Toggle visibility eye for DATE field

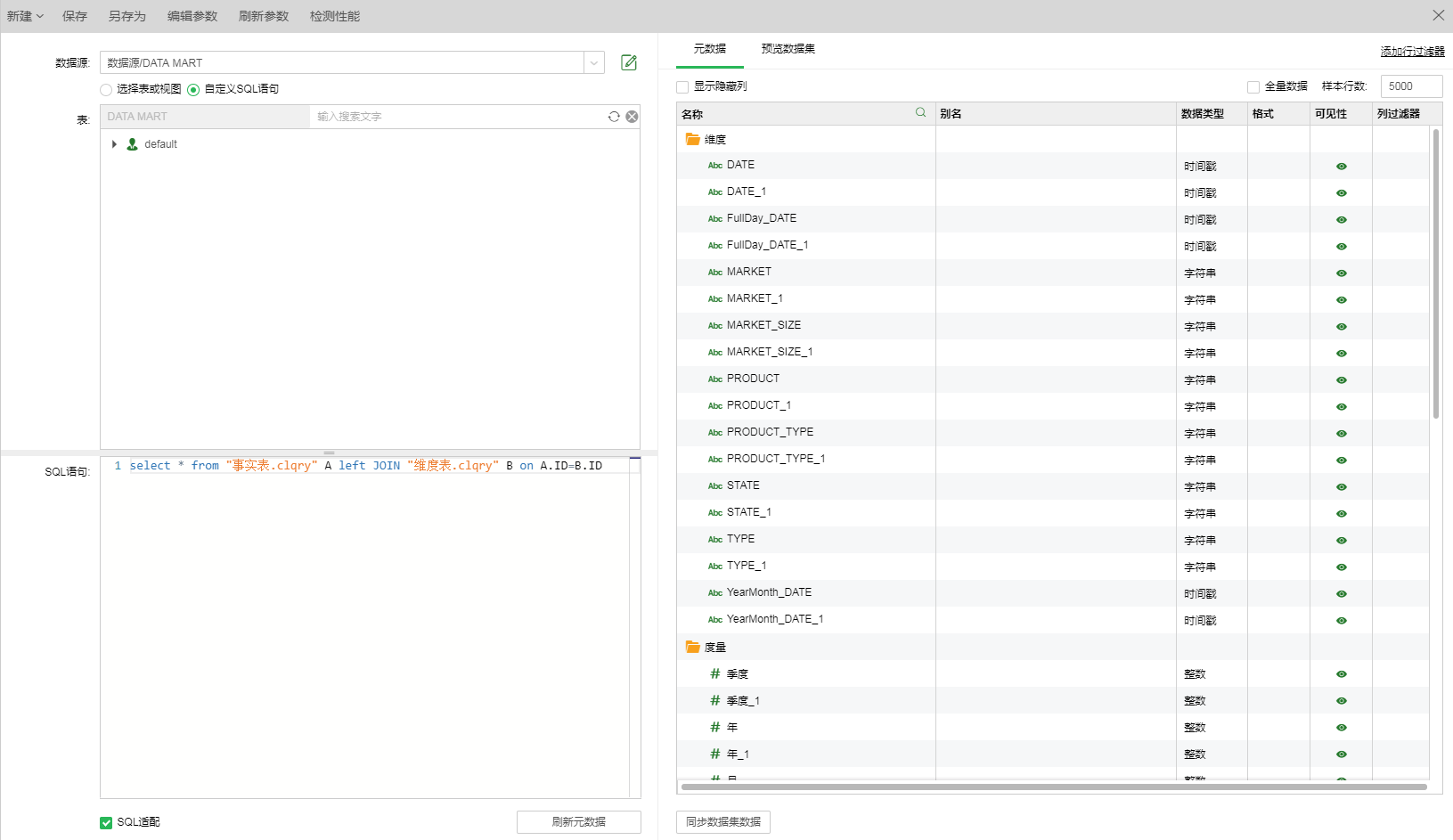click(1341, 167)
